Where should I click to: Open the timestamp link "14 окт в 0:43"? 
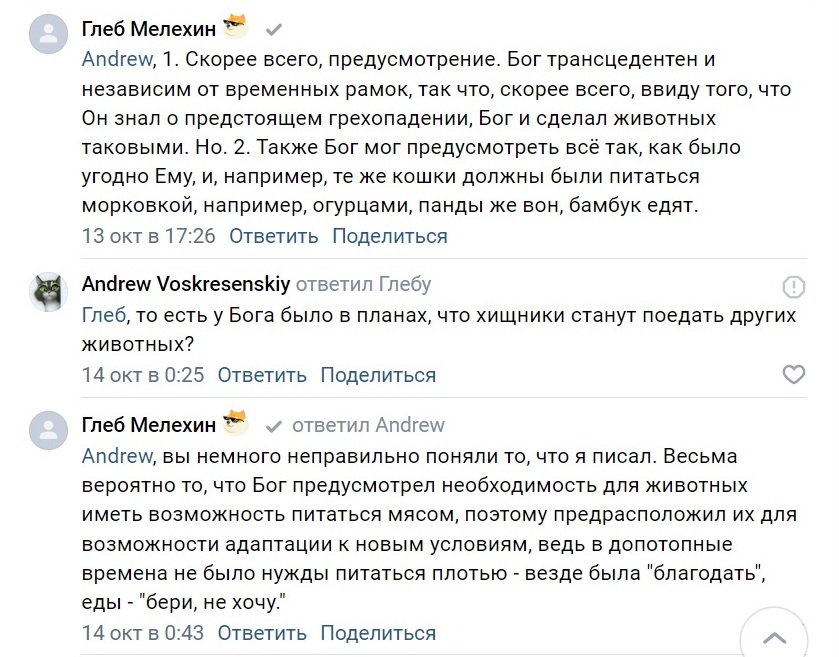click(x=143, y=632)
